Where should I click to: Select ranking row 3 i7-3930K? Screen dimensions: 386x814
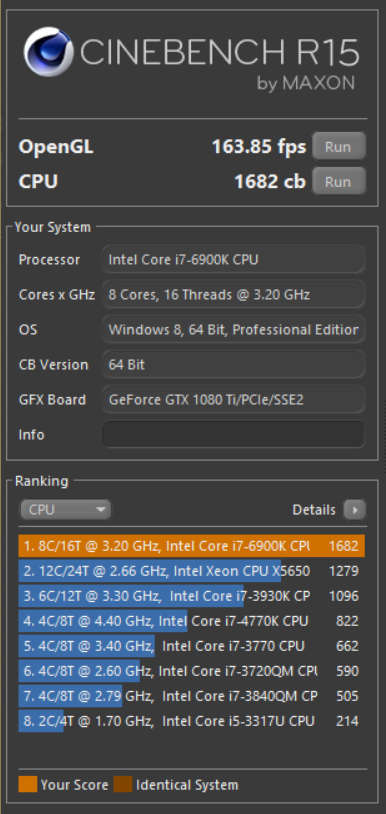click(191, 596)
